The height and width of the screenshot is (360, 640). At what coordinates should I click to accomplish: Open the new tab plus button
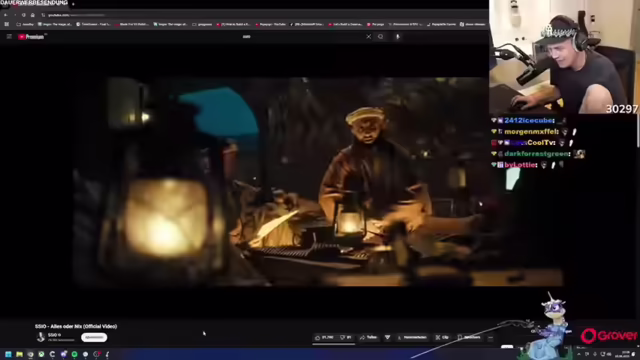pos(73,4)
